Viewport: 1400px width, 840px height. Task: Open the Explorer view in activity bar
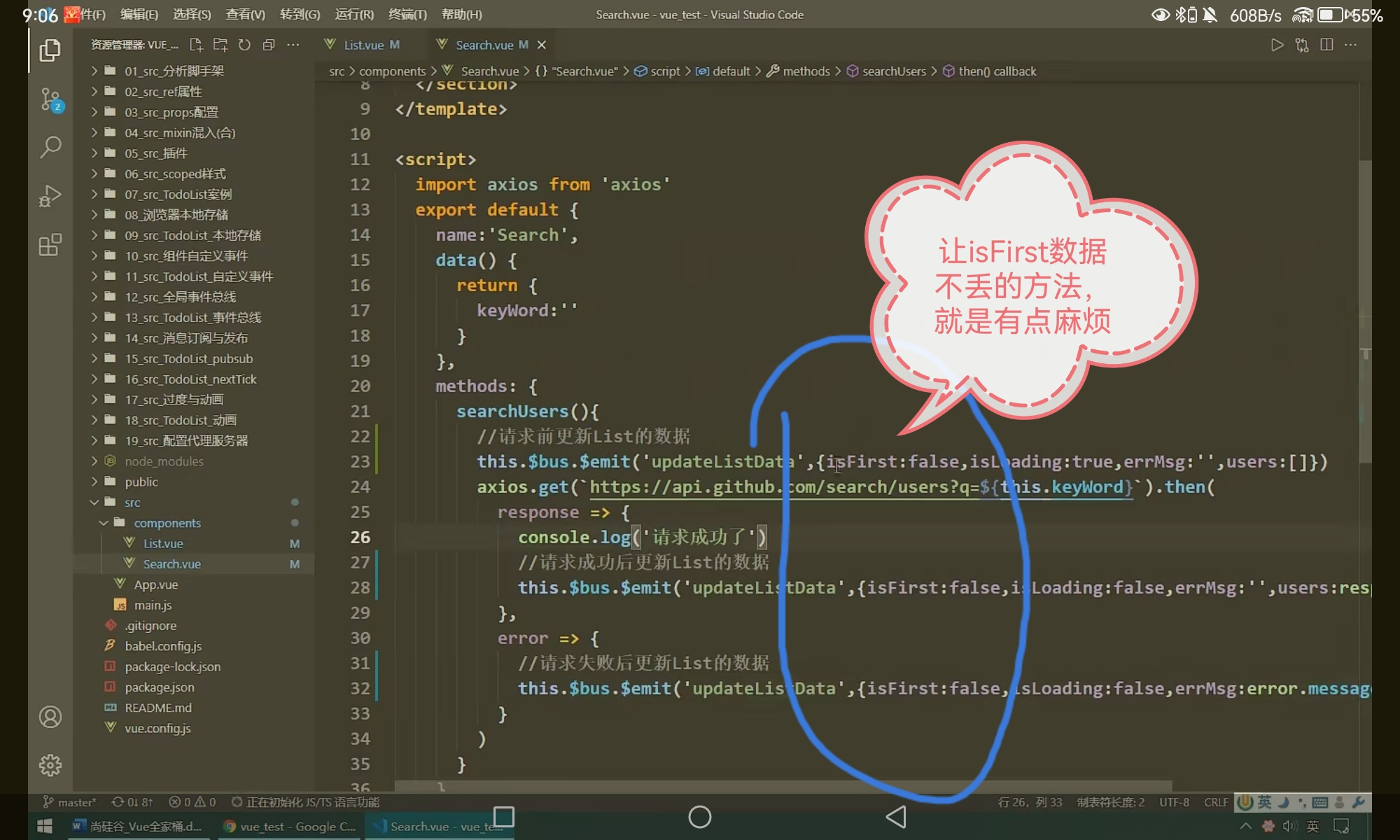(x=50, y=50)
